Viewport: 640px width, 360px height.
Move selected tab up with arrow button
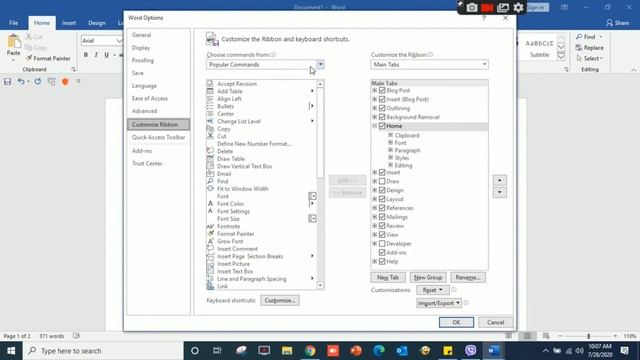click(500, 180)
